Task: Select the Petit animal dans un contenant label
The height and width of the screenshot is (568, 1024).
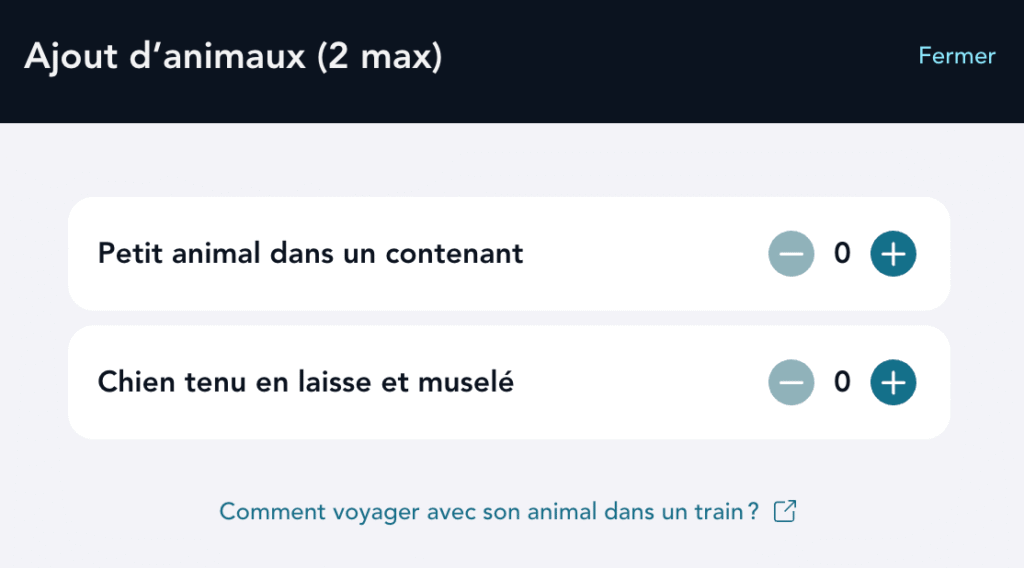Action: tap(310, 254)
